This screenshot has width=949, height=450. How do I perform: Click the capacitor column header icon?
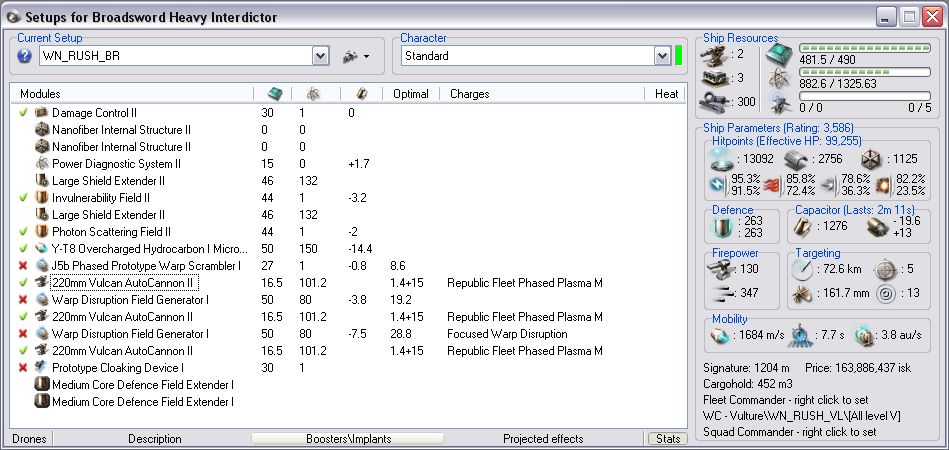(361, 94)
